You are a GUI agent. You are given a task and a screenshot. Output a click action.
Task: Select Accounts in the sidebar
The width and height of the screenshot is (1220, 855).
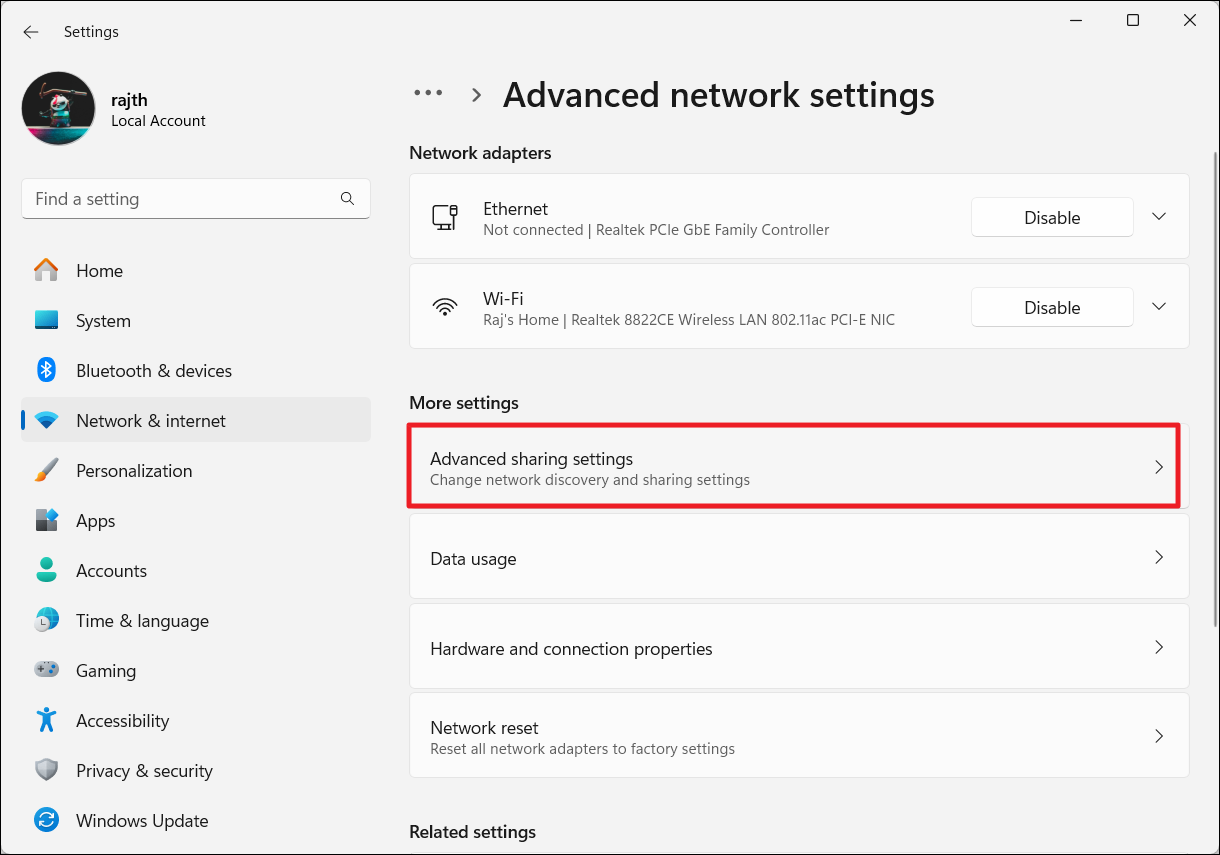click(x=111, y=571)
